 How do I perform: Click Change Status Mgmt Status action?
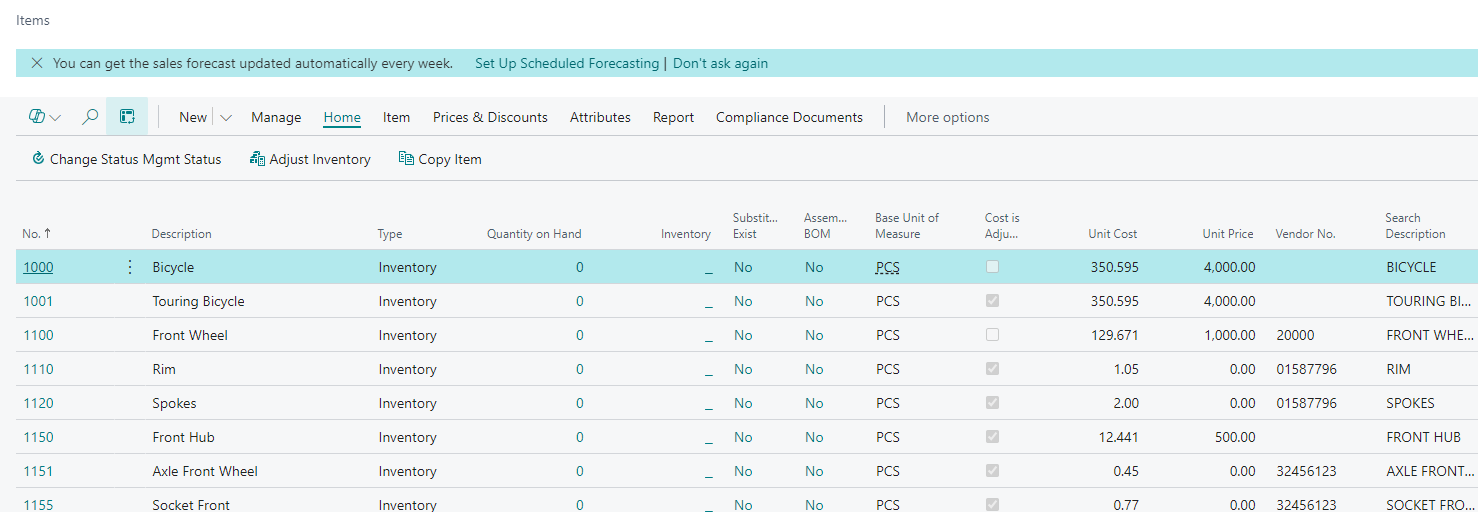point(126,159)
